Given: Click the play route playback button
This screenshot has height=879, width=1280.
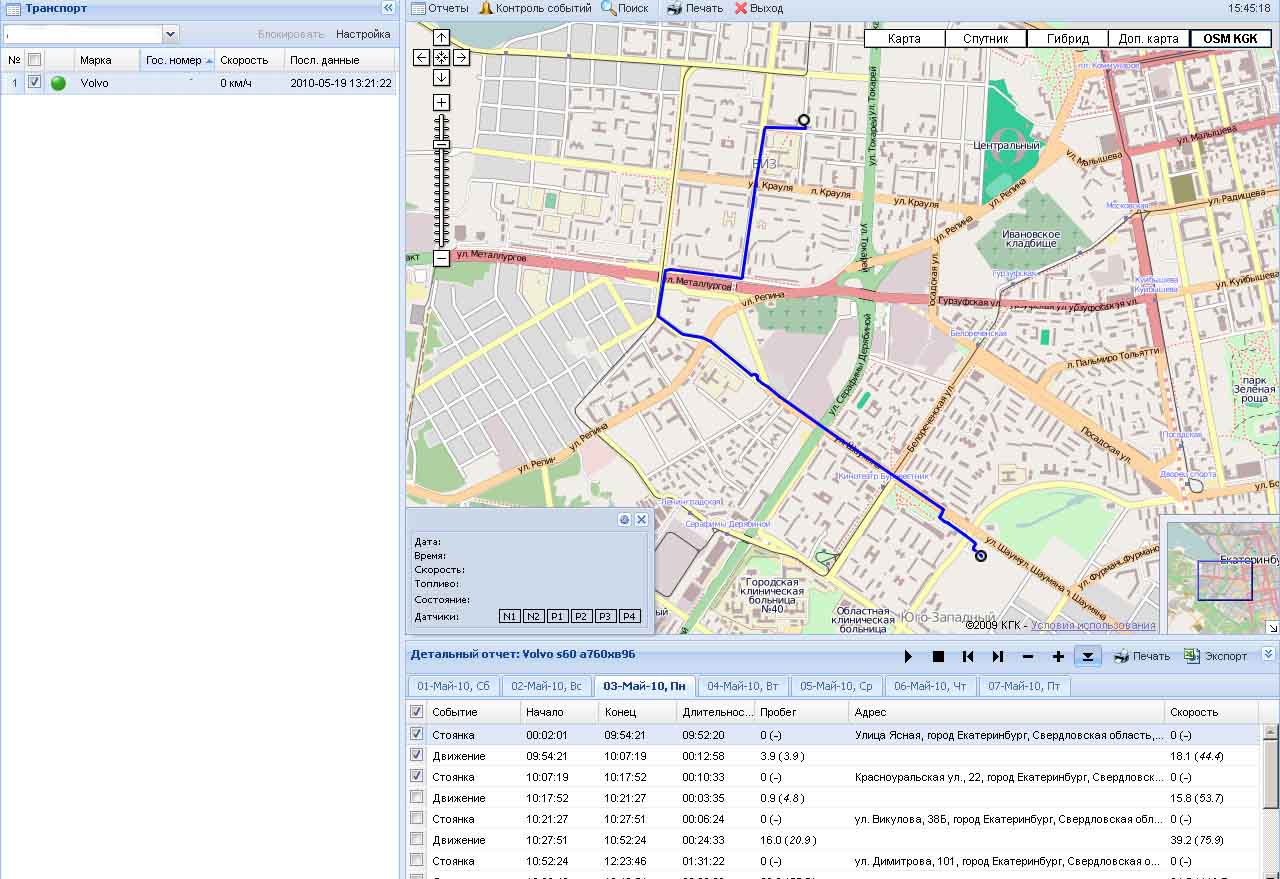Looking at the screenshot, I should 908,657.
